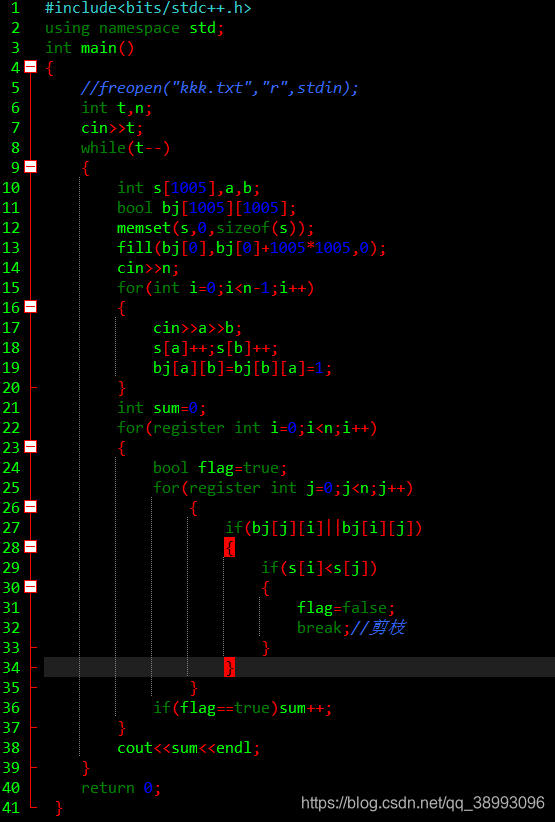Click the 'for(register int j=0...' line
The width and height of the screenshot is (555, 822).
coord(283,488)
